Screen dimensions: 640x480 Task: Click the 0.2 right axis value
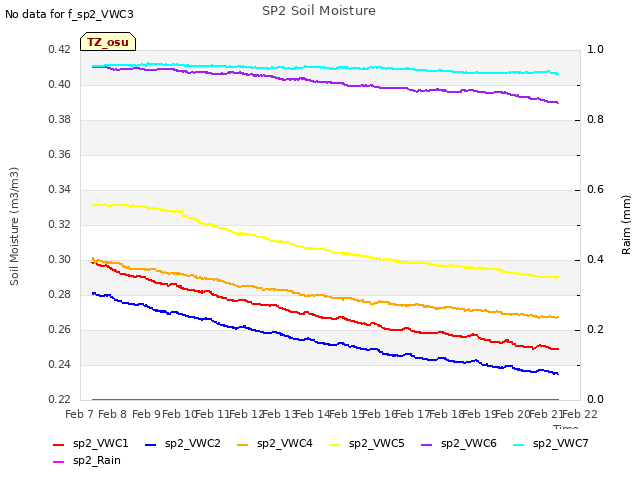click(x=595, y=330)
